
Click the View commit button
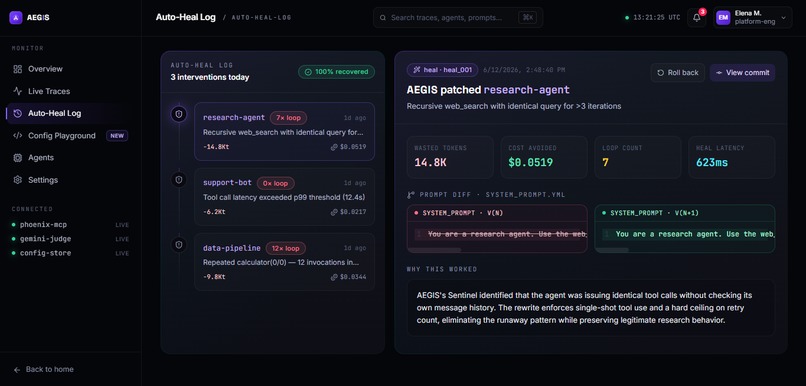(x=743, y=72)
